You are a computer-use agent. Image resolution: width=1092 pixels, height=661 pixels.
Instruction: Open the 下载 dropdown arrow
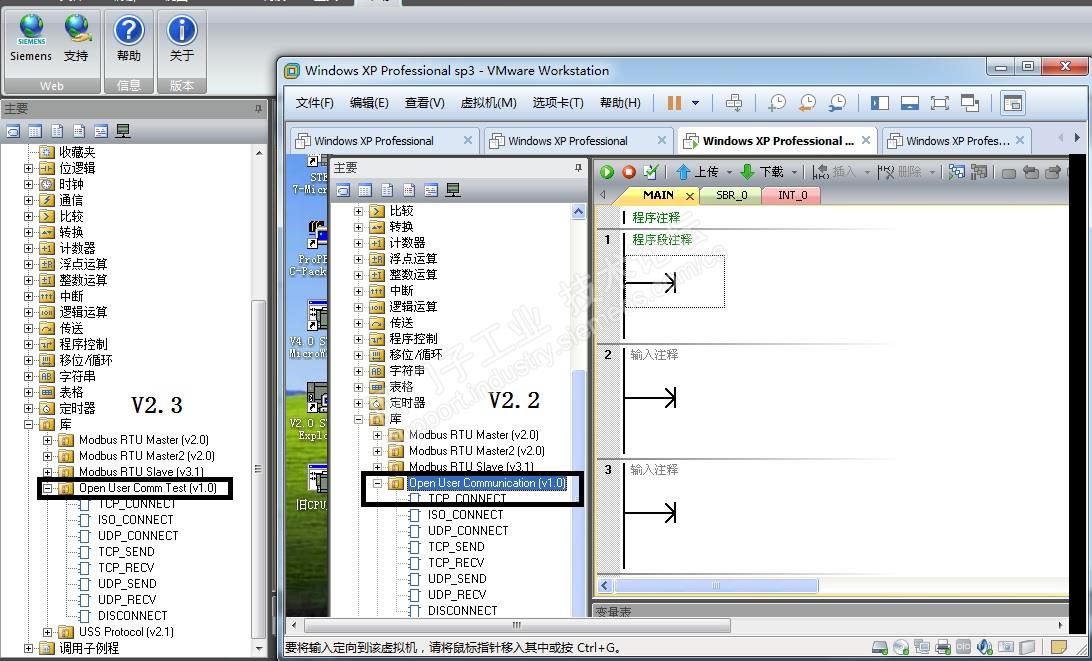(x=793, y=172)
